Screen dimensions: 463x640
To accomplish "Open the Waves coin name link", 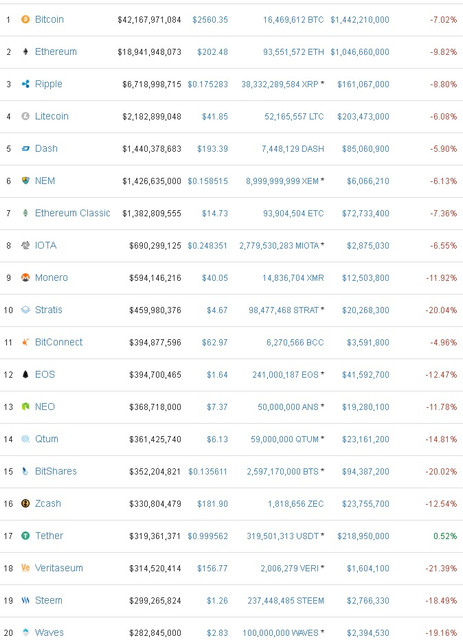I will [x=49, y=632].
